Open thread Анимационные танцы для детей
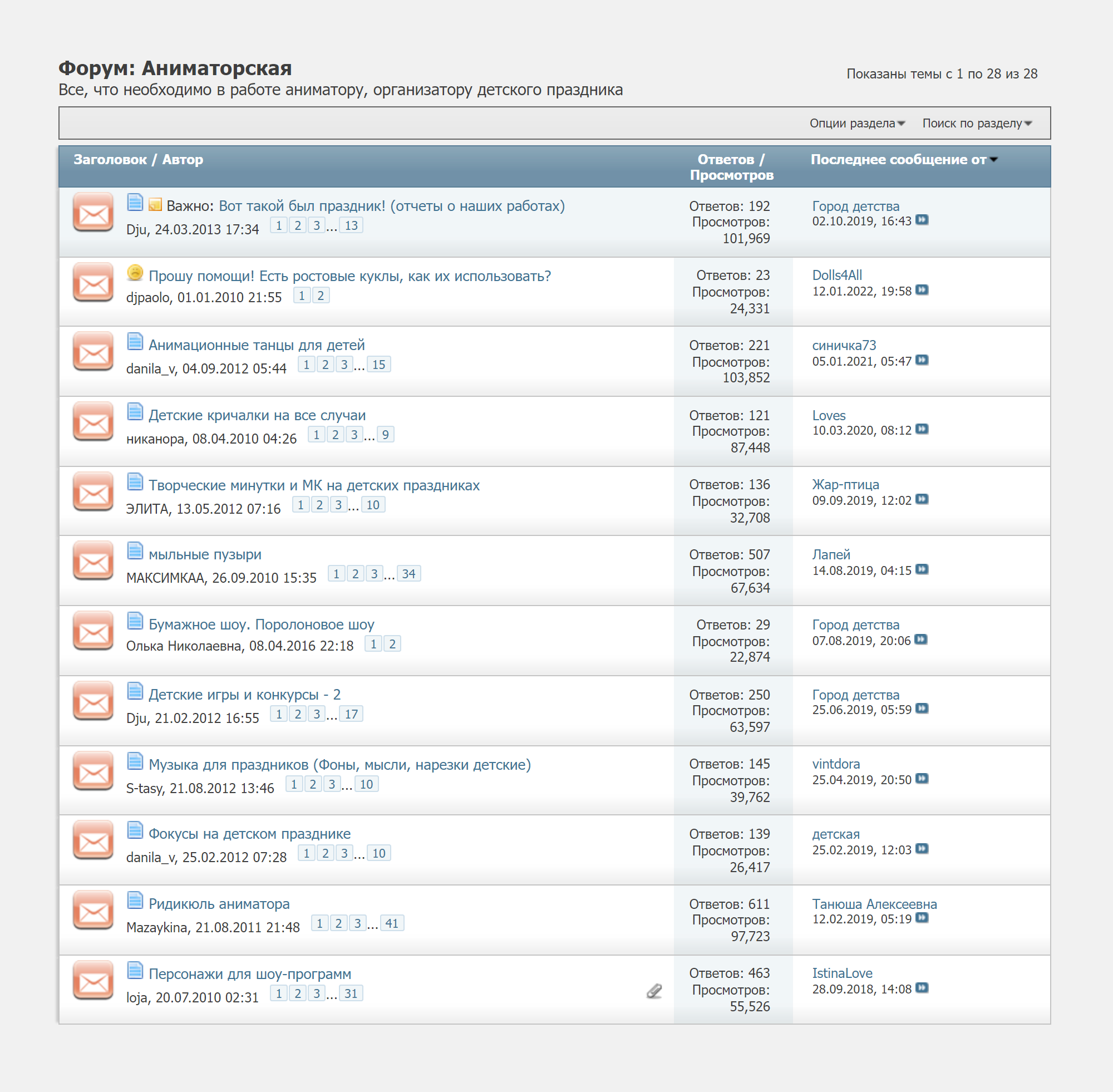 (x=257, y=345)
